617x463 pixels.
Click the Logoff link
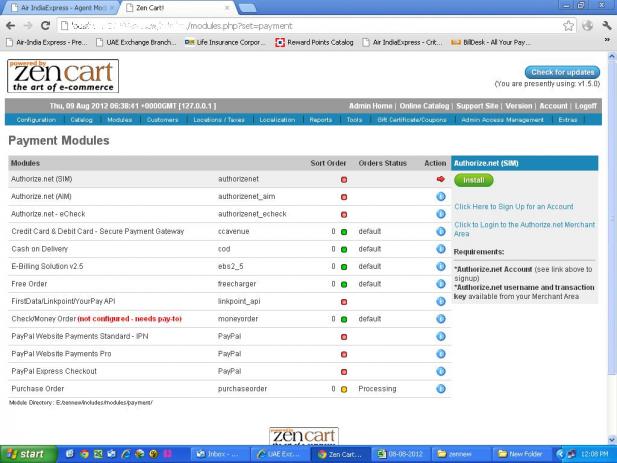pos(586,106)
